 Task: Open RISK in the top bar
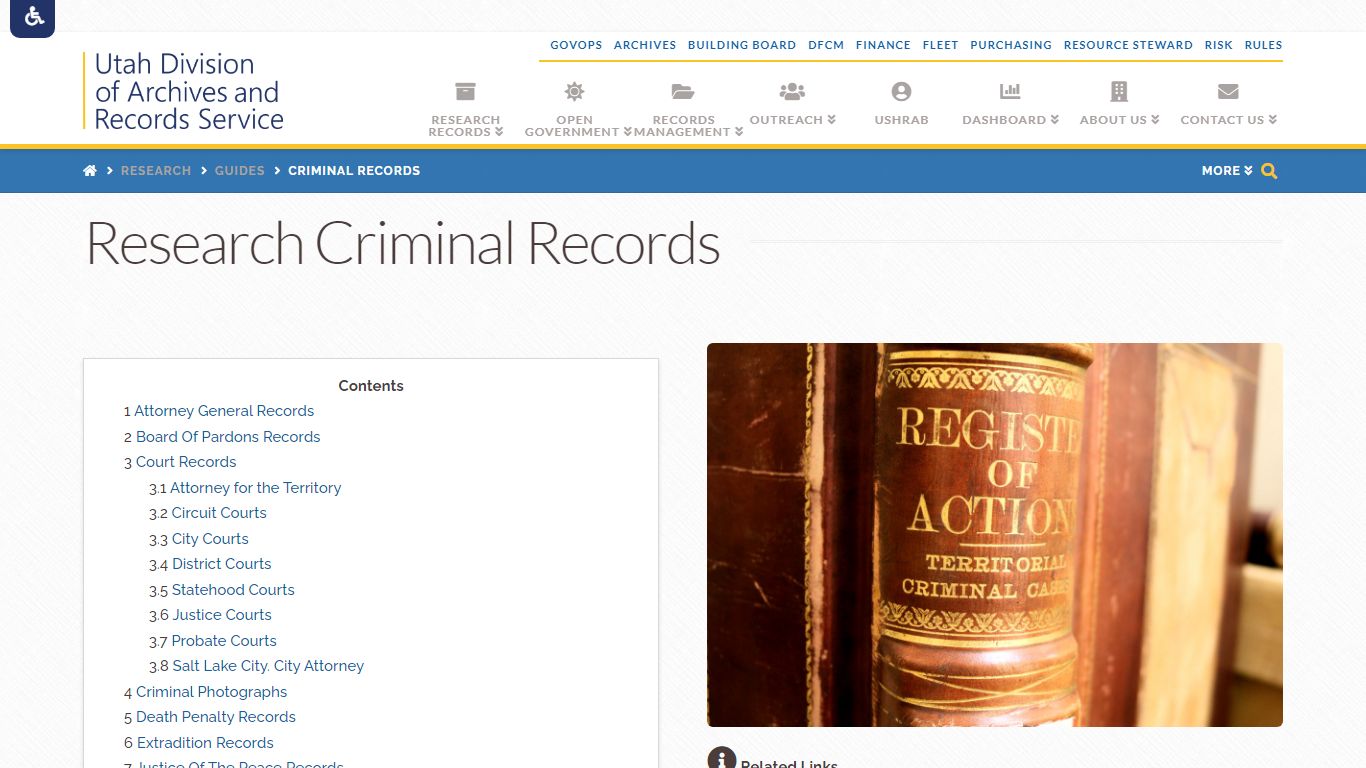[1218, 45]
